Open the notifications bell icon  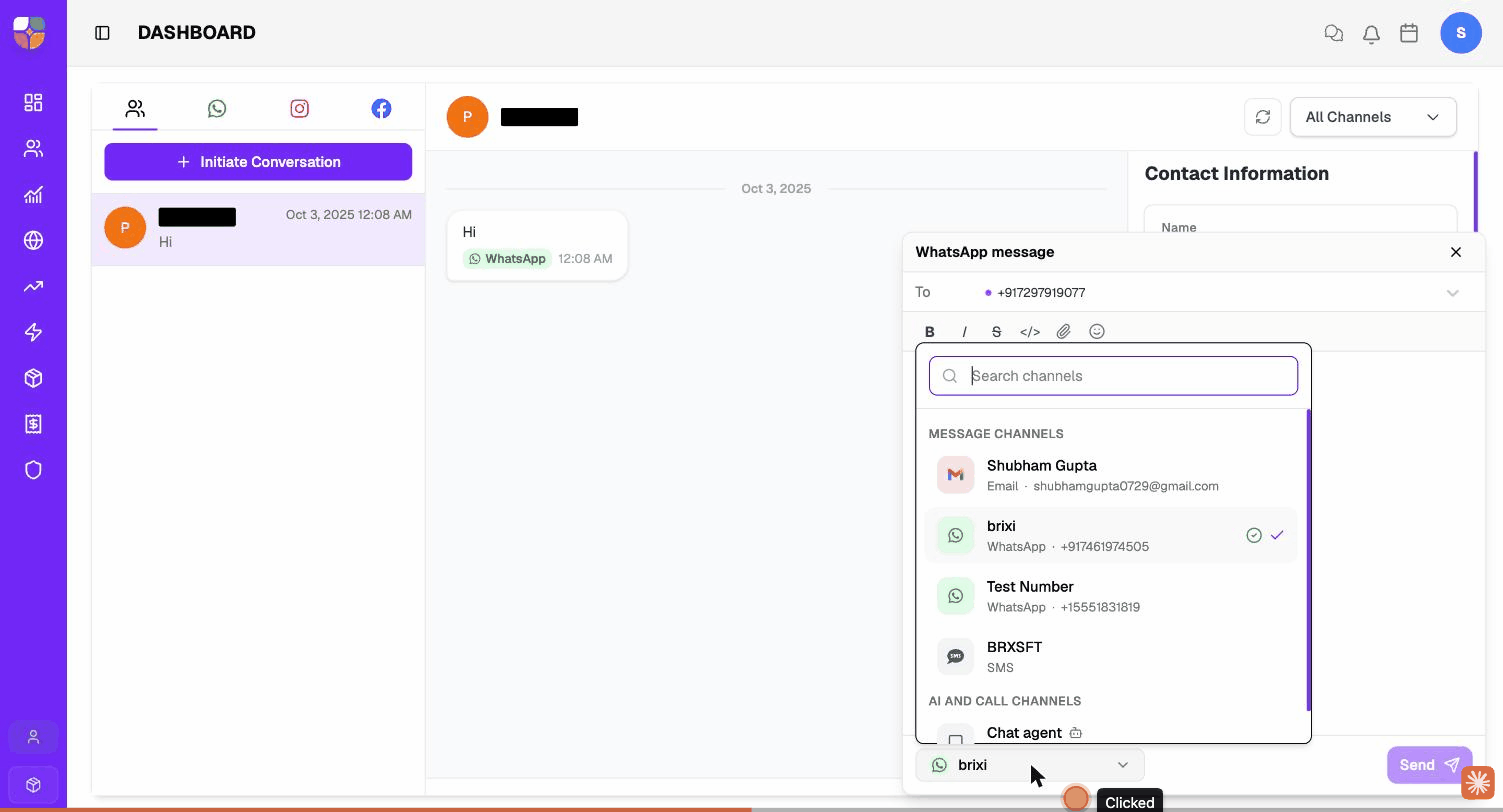tap(1371, 33)
